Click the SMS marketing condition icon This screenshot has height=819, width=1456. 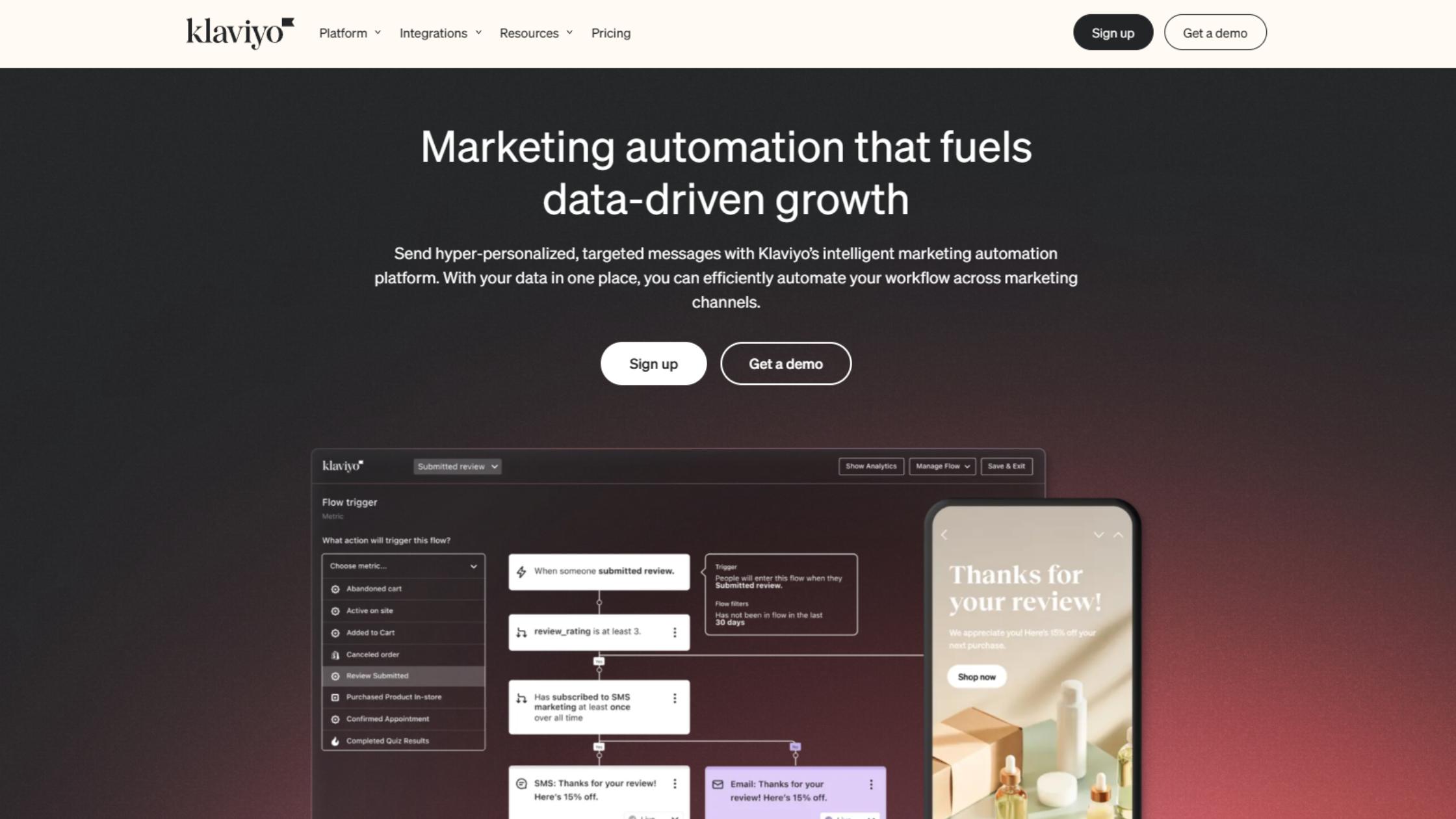point(521,697)
